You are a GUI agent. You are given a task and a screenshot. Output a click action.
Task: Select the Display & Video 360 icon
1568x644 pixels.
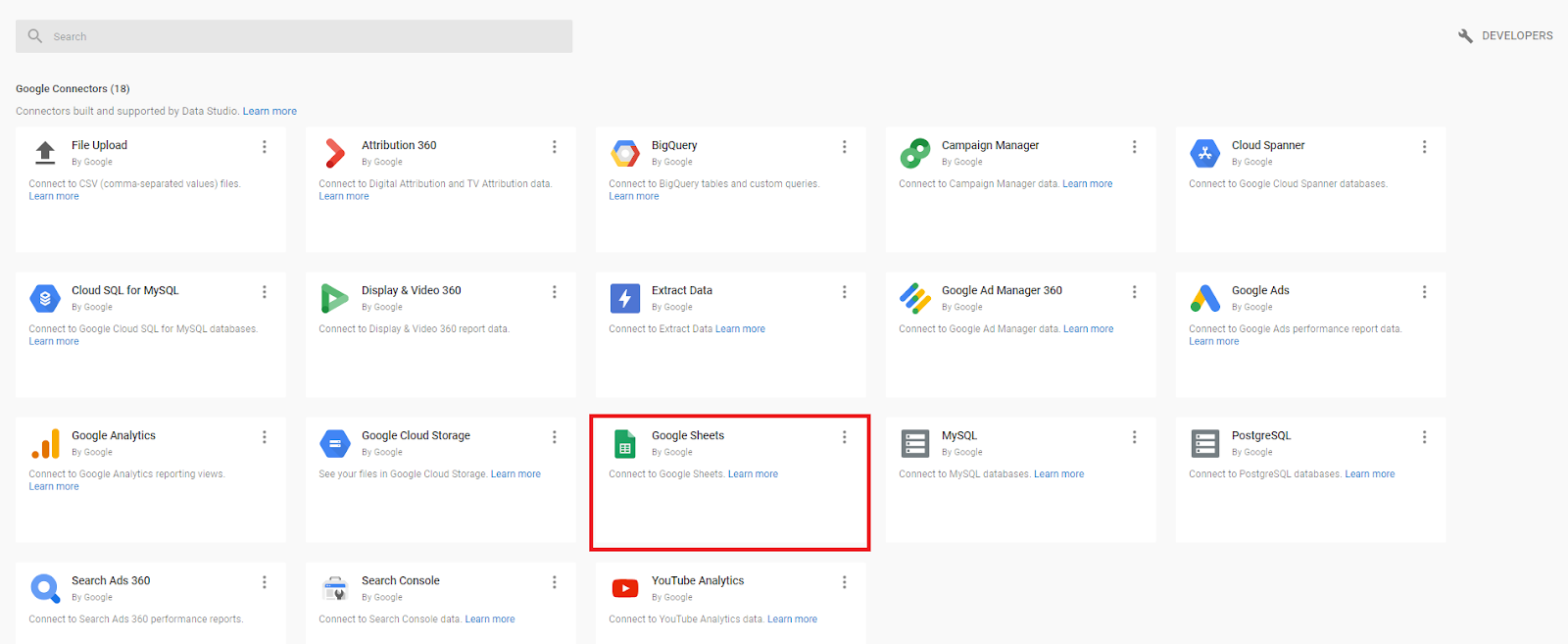[334, 298]
